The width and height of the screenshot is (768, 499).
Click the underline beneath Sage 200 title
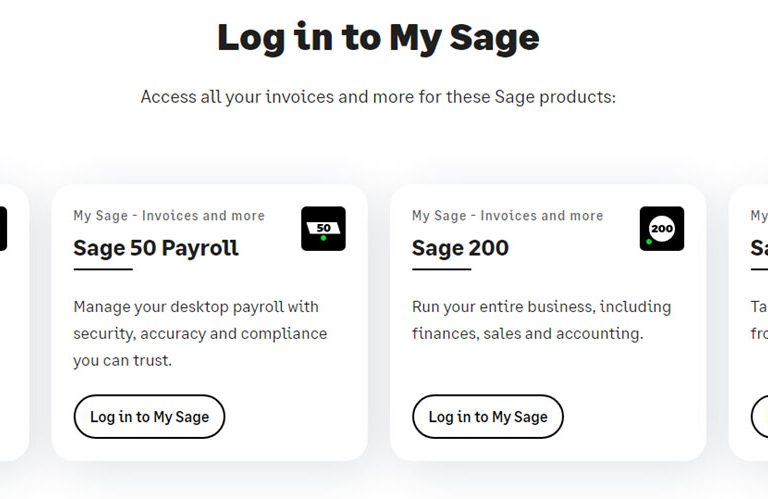pyautogui.click(x=441, y=269)
